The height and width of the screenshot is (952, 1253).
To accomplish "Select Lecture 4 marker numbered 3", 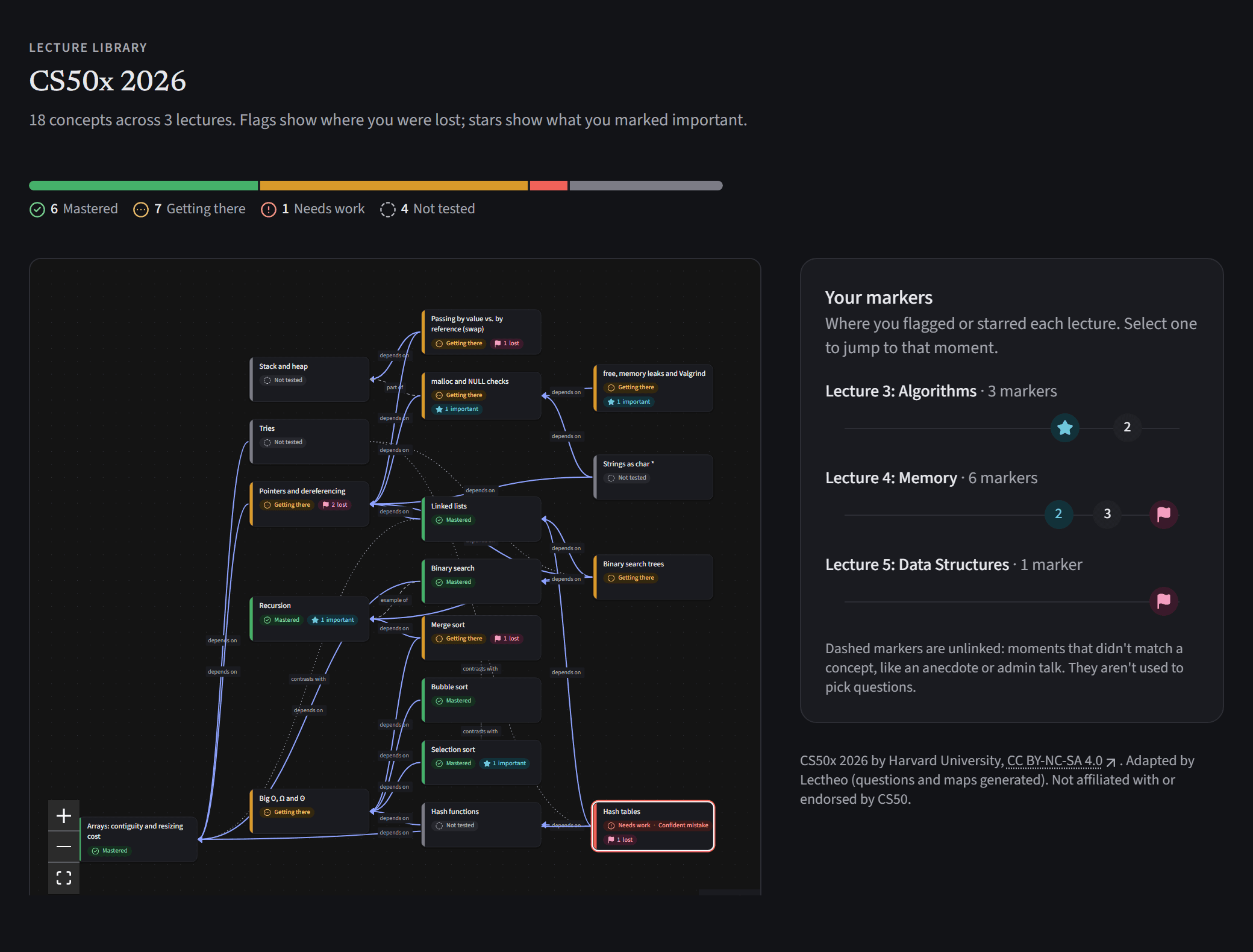I will [1107, 514].
